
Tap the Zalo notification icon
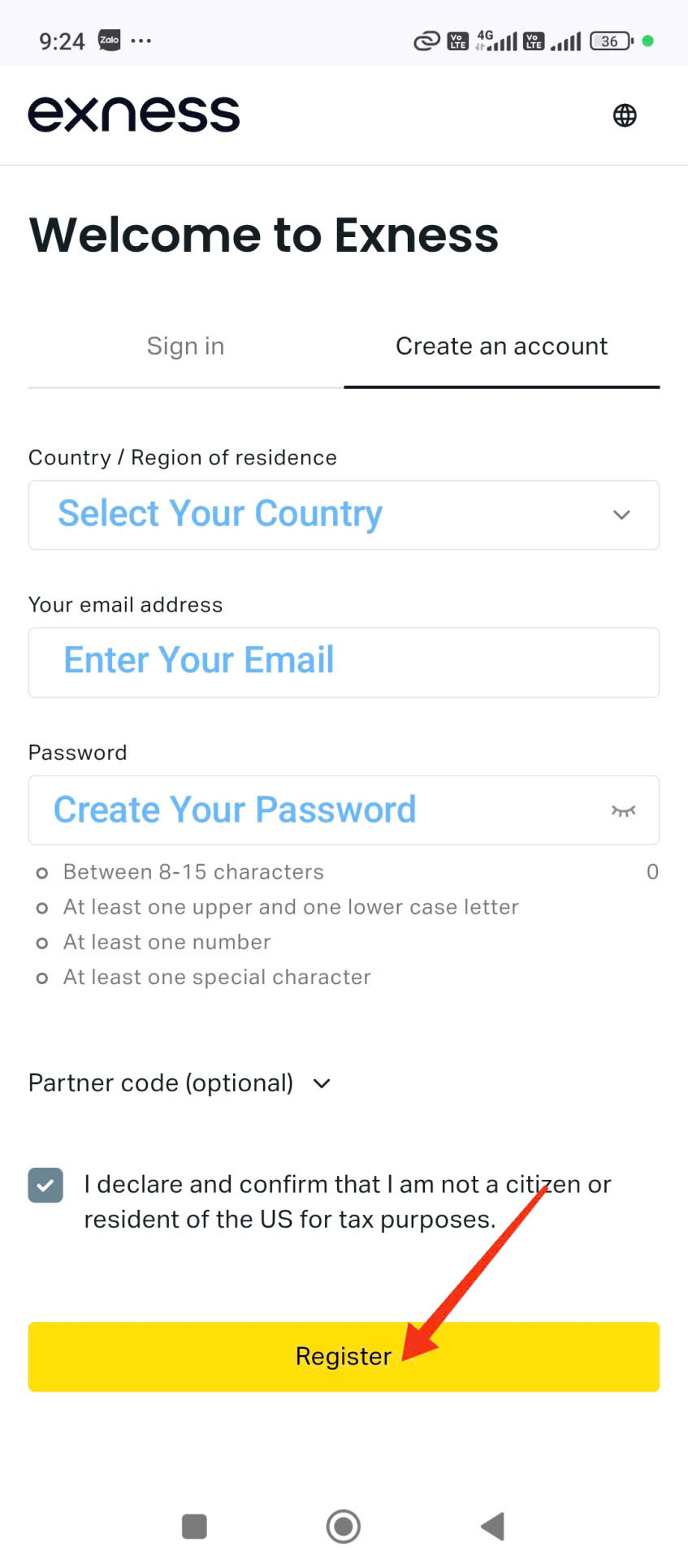109,41
